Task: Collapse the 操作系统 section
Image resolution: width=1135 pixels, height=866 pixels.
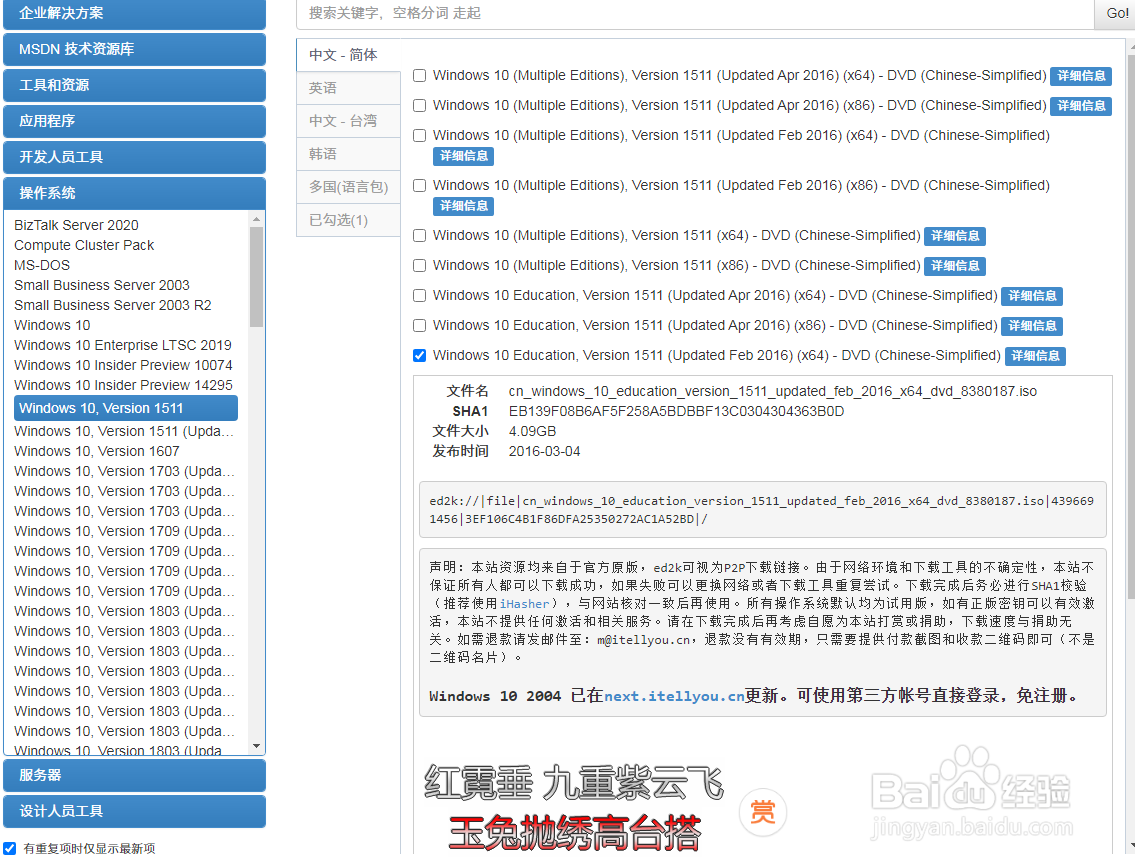Action: coord(135,193)
